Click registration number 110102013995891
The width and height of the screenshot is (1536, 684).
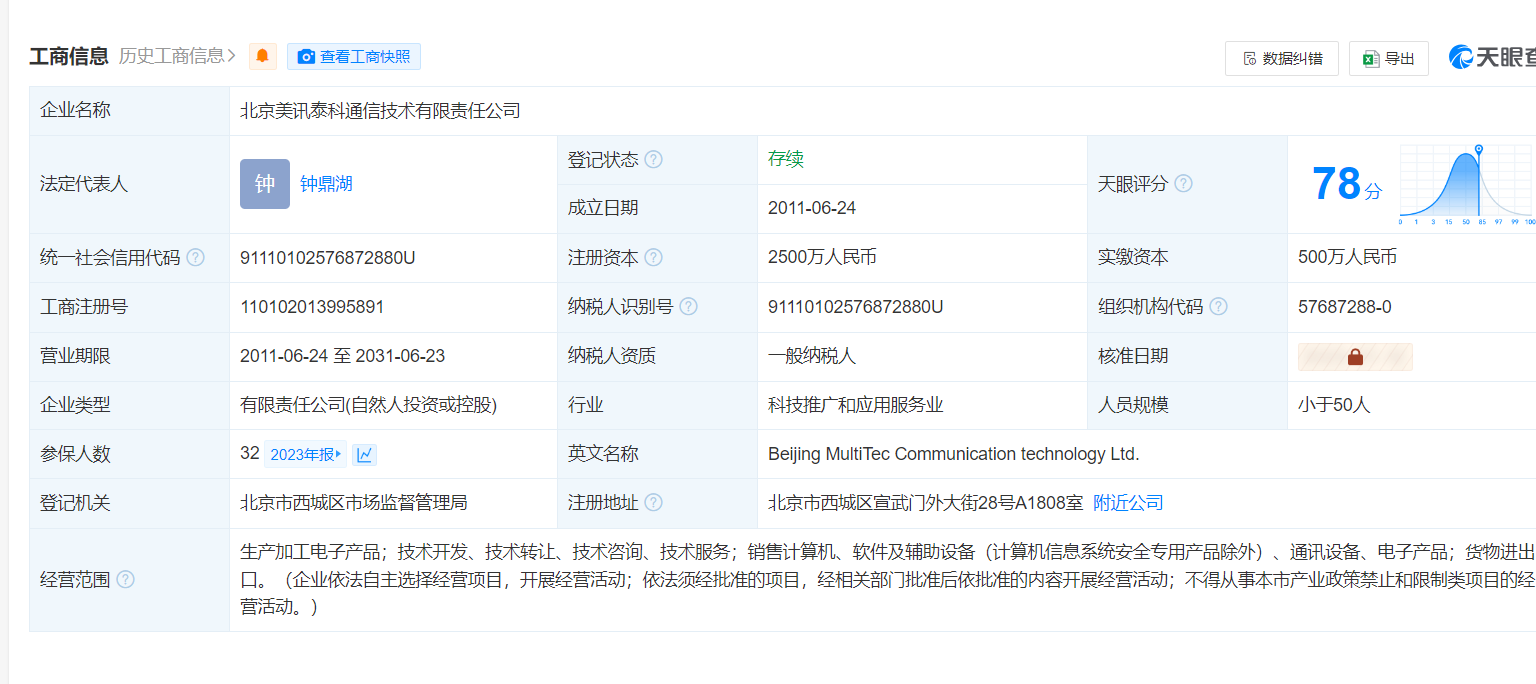coord(312,307)
